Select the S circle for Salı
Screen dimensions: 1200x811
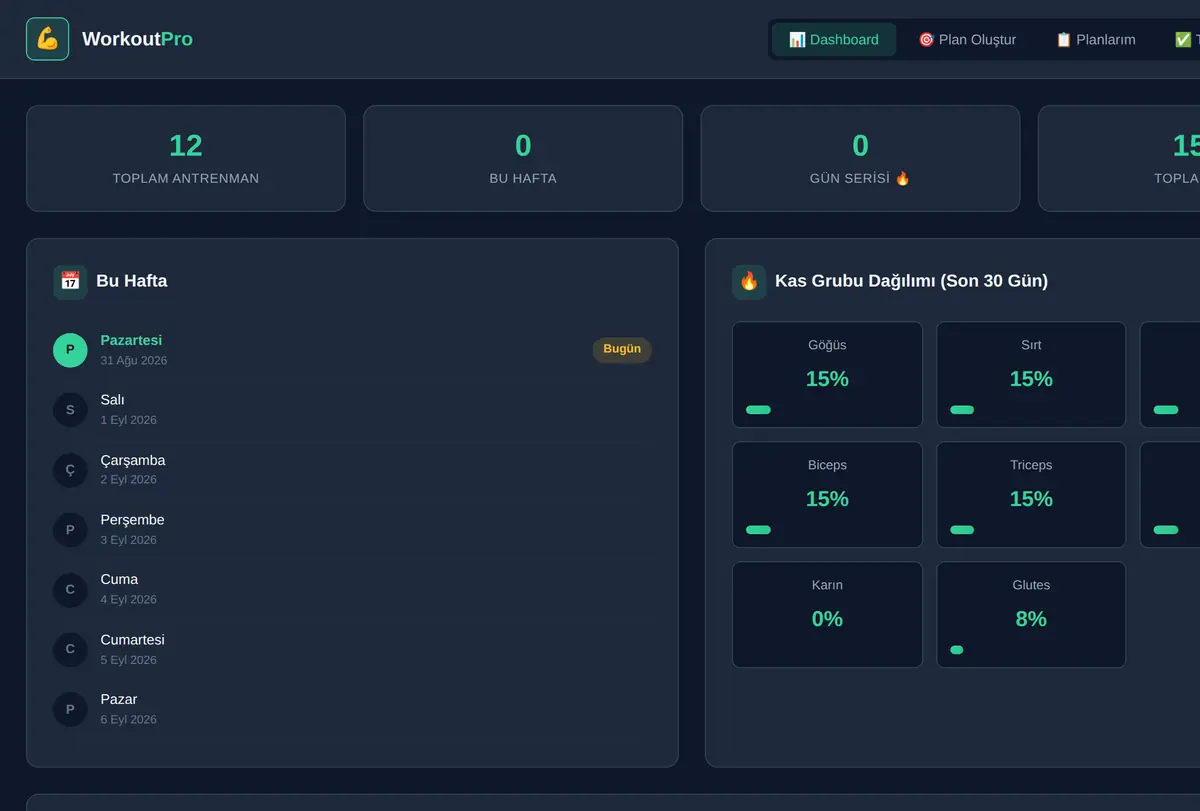click(70, 410)
